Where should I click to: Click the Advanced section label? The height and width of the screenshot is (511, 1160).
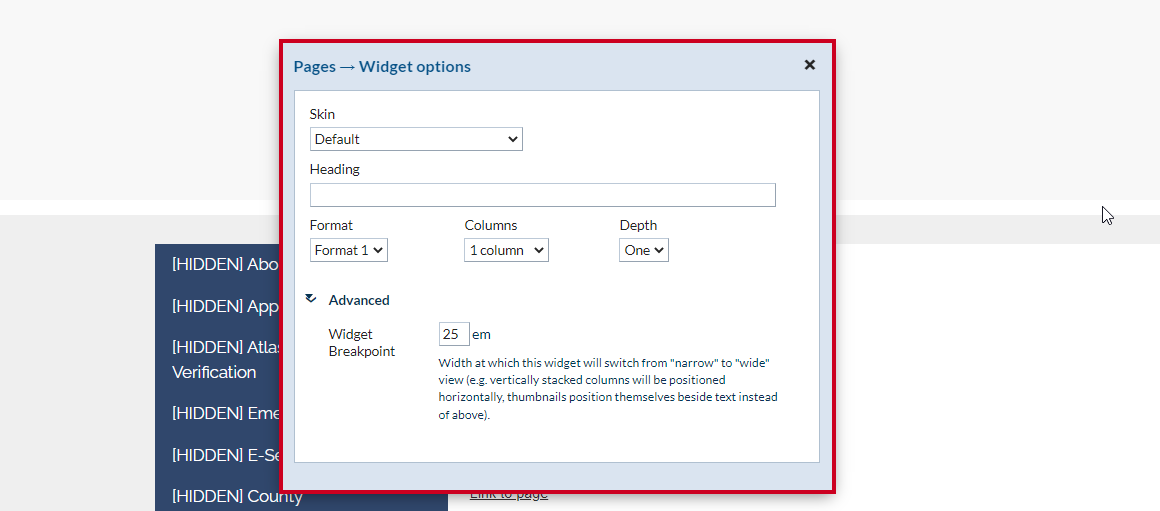click(x=359, y=300)
